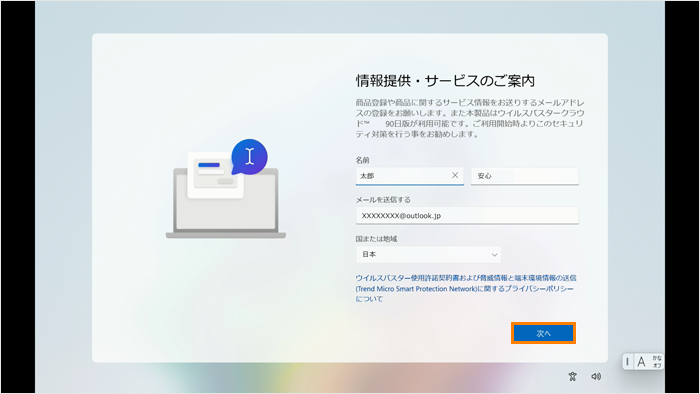Open the accessibility icon at the bottom right
Screen dimensions: 700x394
tap(572, 377)
